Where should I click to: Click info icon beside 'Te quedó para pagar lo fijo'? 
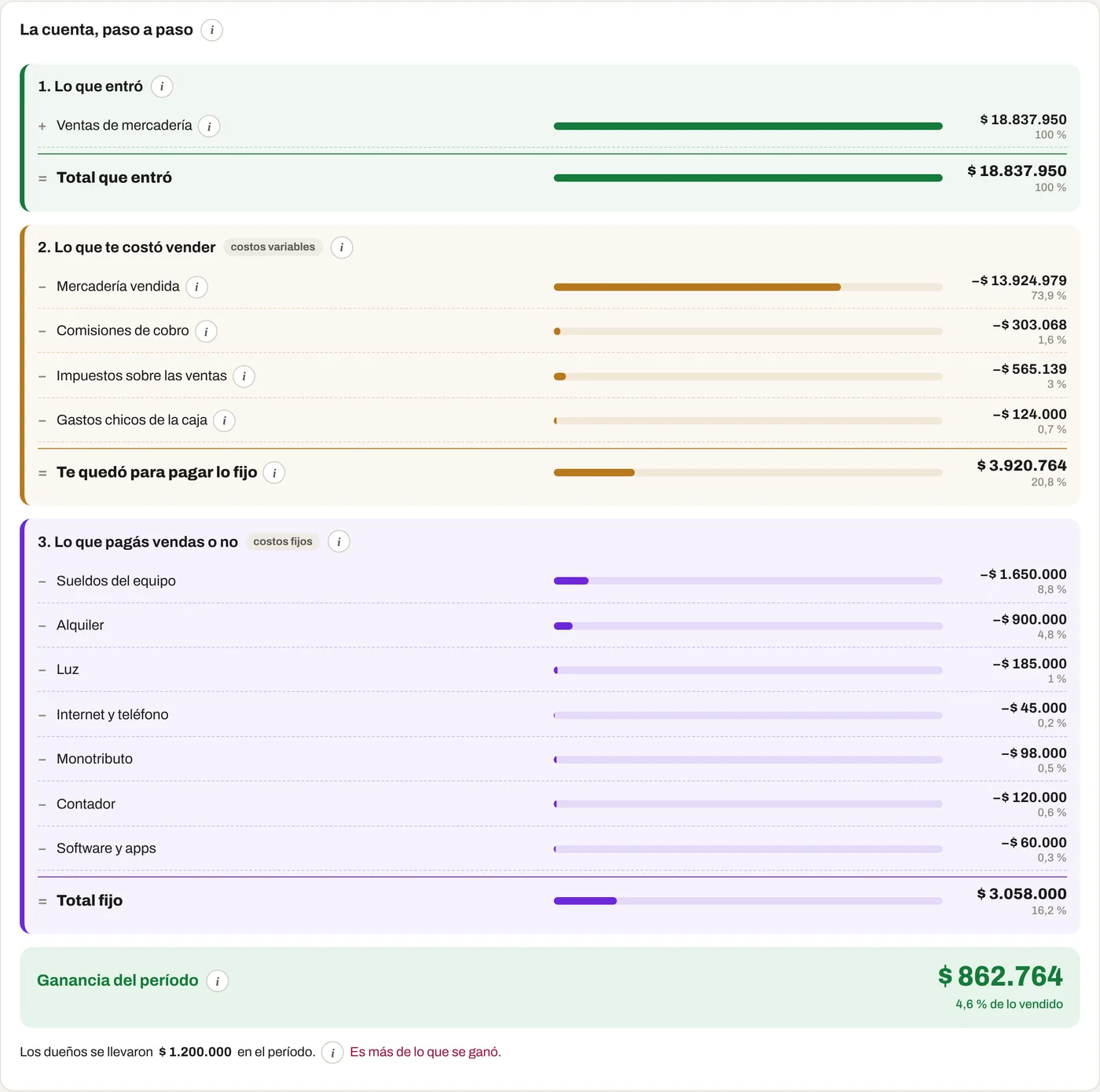pos(273,473)
